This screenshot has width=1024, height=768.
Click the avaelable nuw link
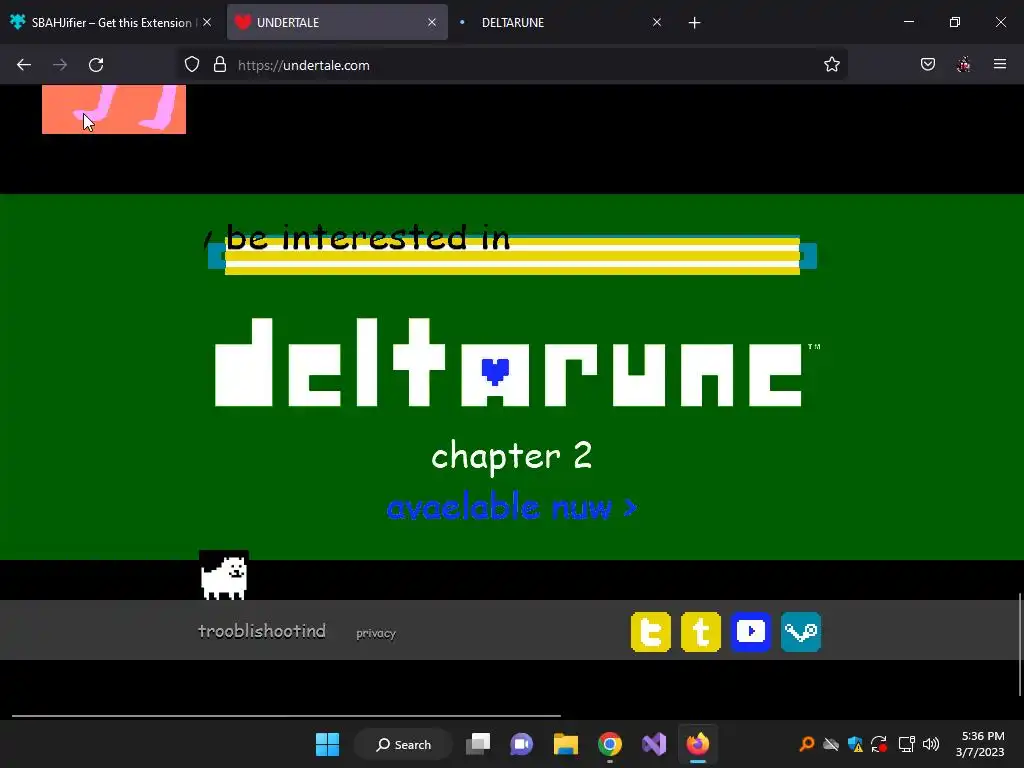[511, 507]
